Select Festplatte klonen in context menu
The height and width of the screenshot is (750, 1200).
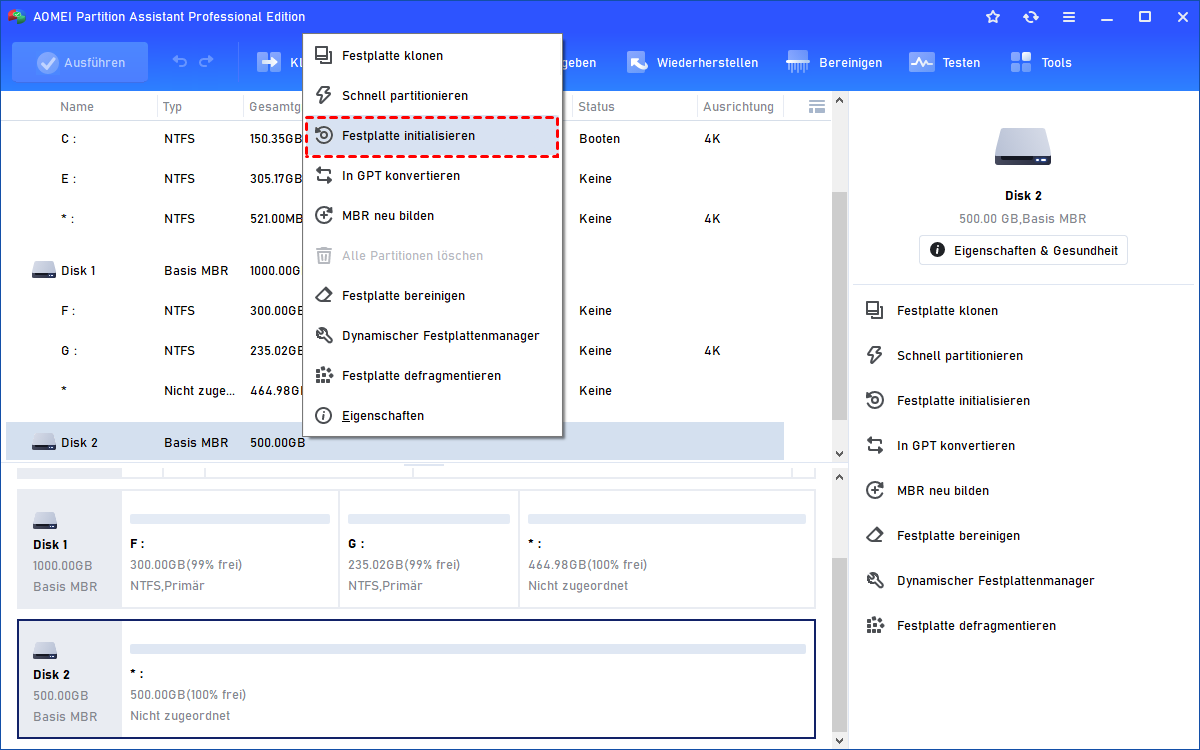[x=432, y=56]
